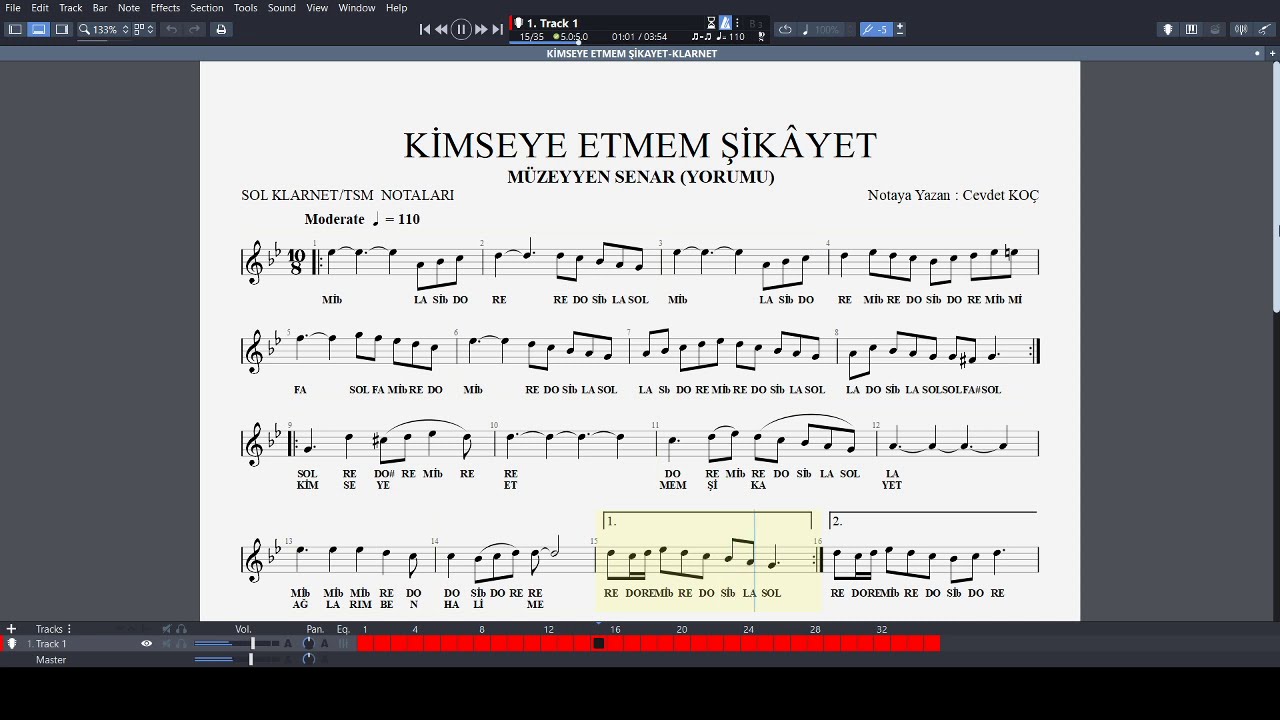This screenshot has height=720, width=1280.
Task: Jump to the first bar
Action: 425,30
